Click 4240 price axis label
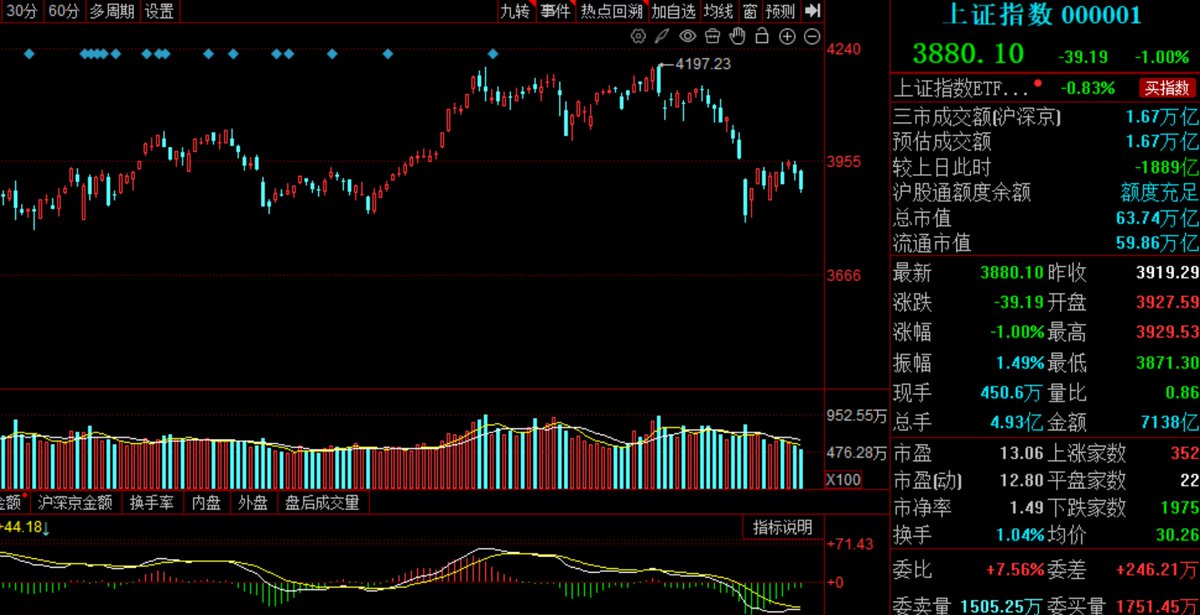The image size is (1200, 615). pyautogui.click(x=846, y=48)
